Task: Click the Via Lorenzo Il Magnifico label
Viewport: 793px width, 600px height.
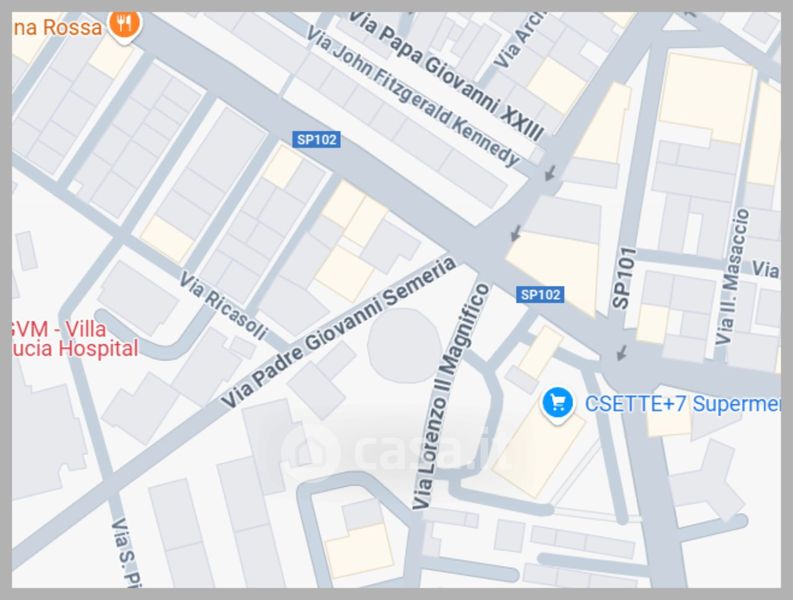Action: (451, 396)
